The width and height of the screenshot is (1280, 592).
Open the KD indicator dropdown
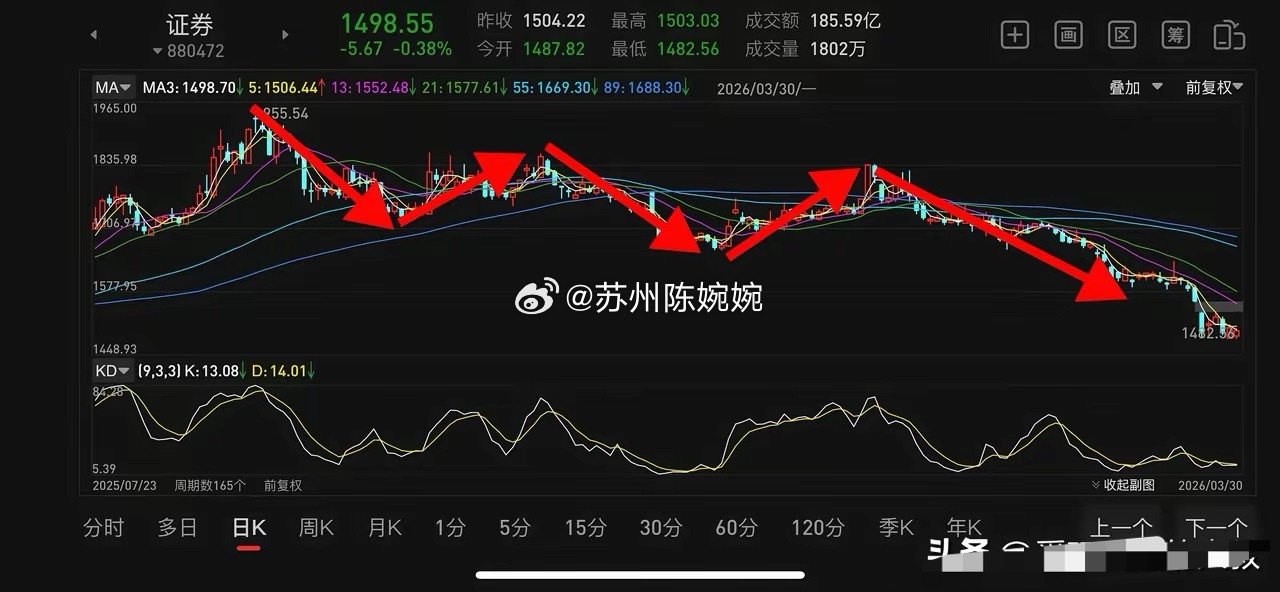coord(112,370)
